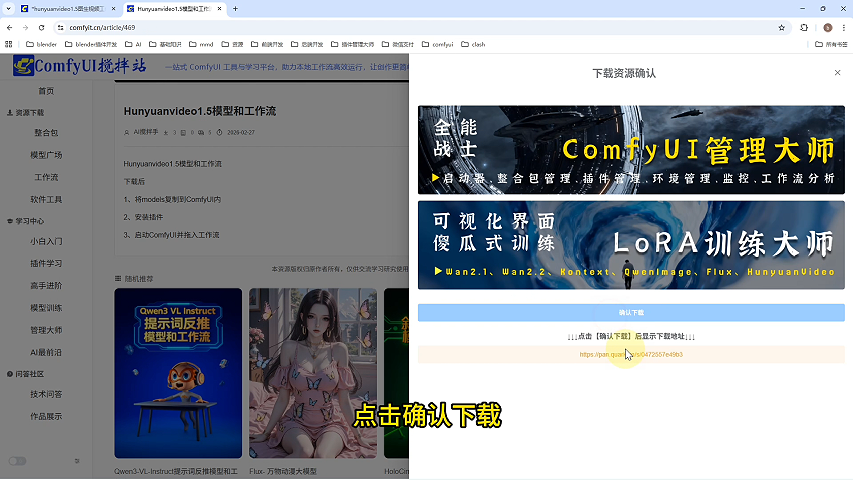The height and width of the screenshot is (480, 854).
Task: Click the browser forward arrow
Action: pos(26,27)
